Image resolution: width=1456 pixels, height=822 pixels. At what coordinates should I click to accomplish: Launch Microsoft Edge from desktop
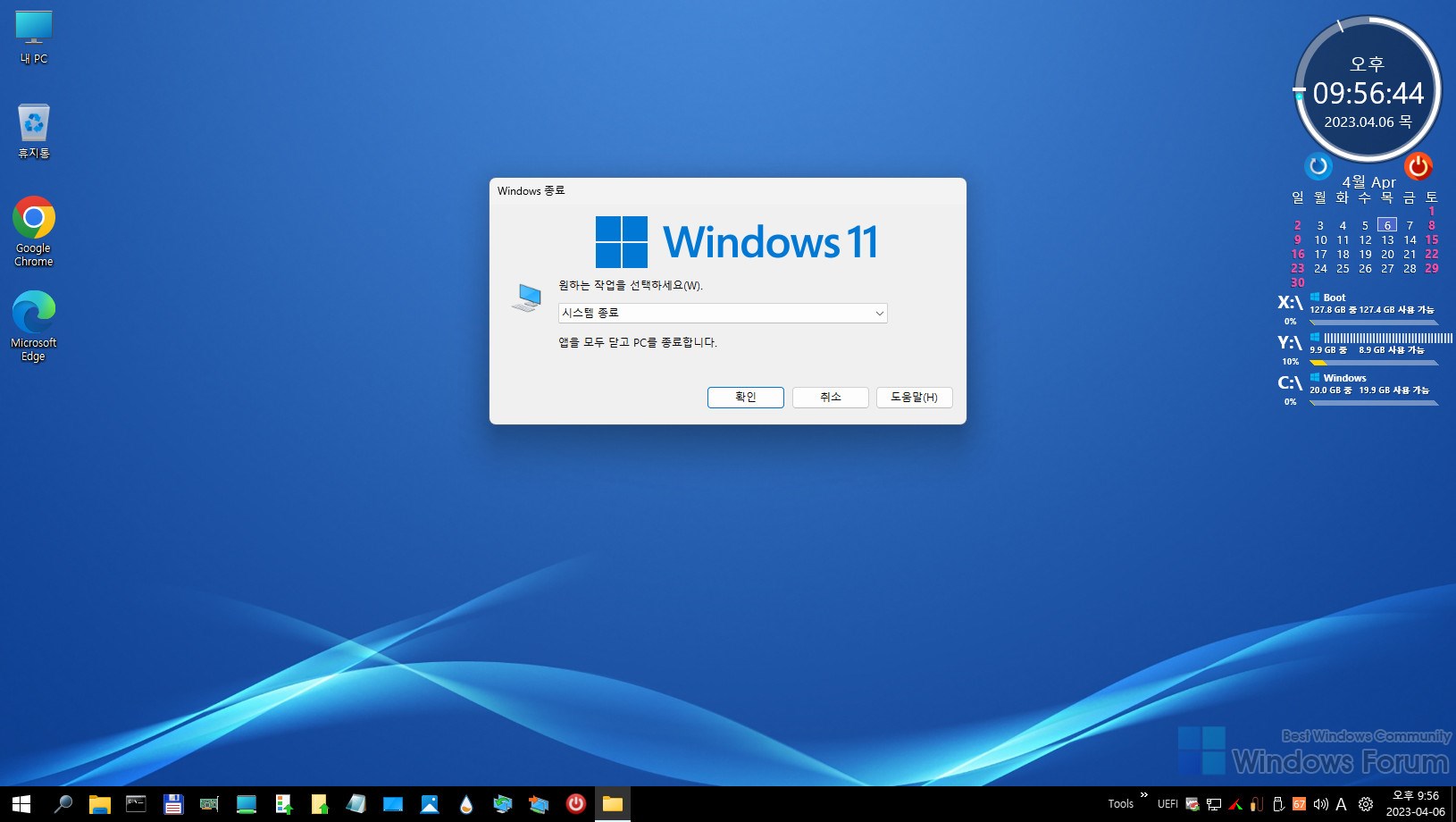click(34, 326)
